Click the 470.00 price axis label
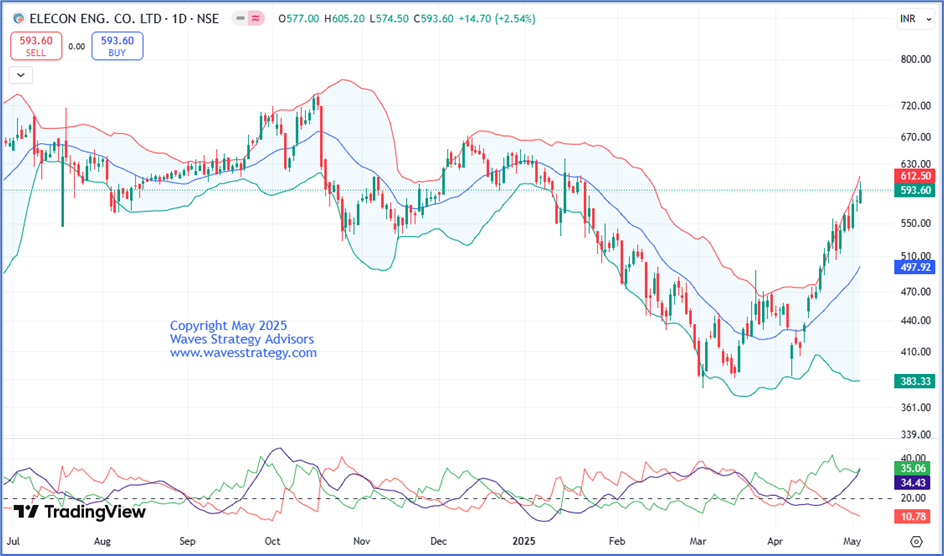Screen dimensions: 944x556 (x=916, y=292)
